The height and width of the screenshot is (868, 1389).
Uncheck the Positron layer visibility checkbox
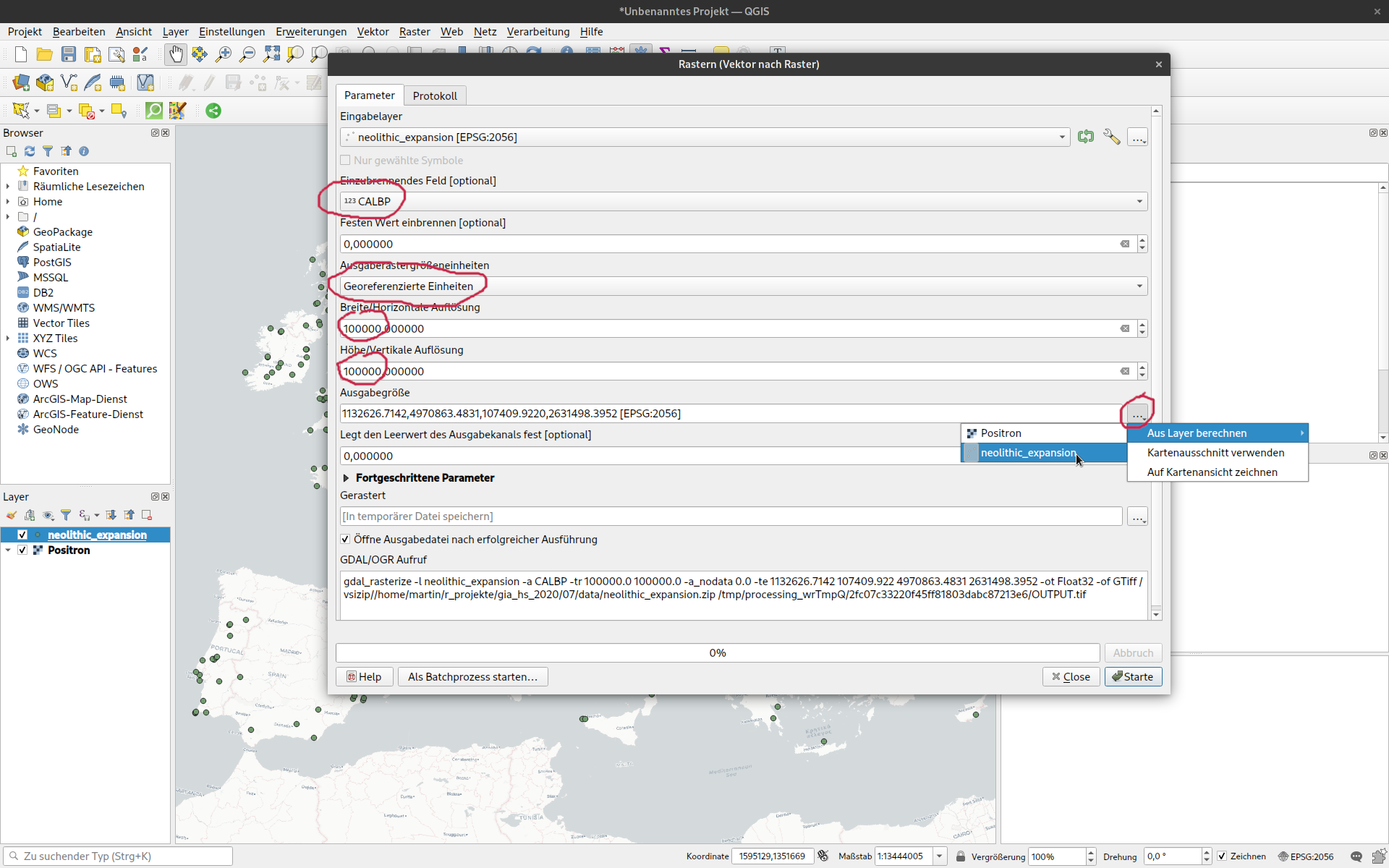22,550
